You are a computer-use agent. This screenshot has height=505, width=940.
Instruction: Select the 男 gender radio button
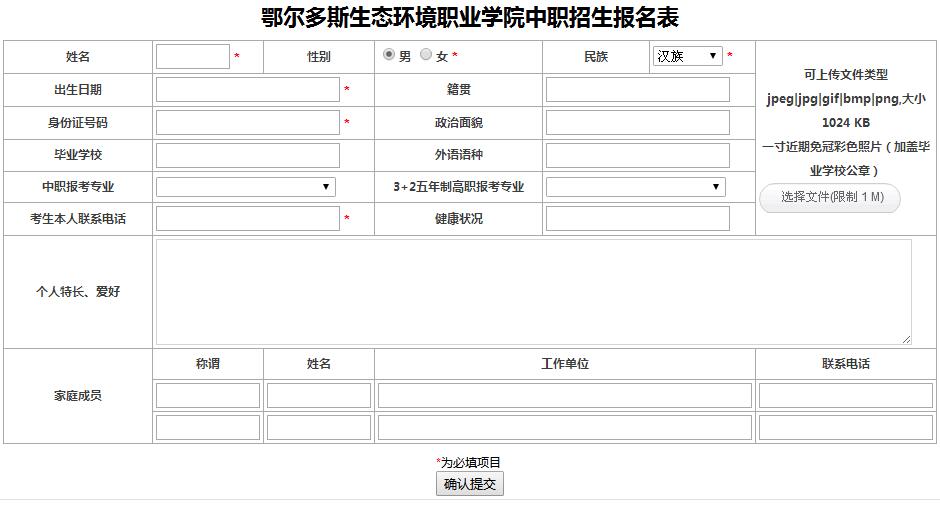(389, 55)
